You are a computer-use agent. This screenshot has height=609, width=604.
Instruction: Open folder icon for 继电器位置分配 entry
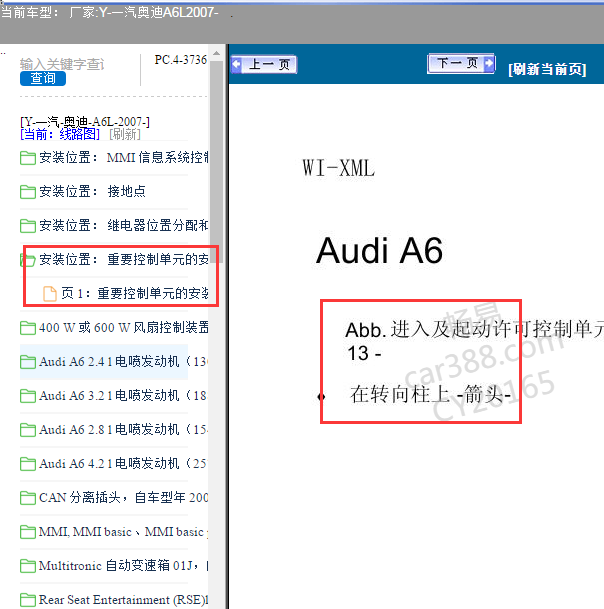pos(28,226)
